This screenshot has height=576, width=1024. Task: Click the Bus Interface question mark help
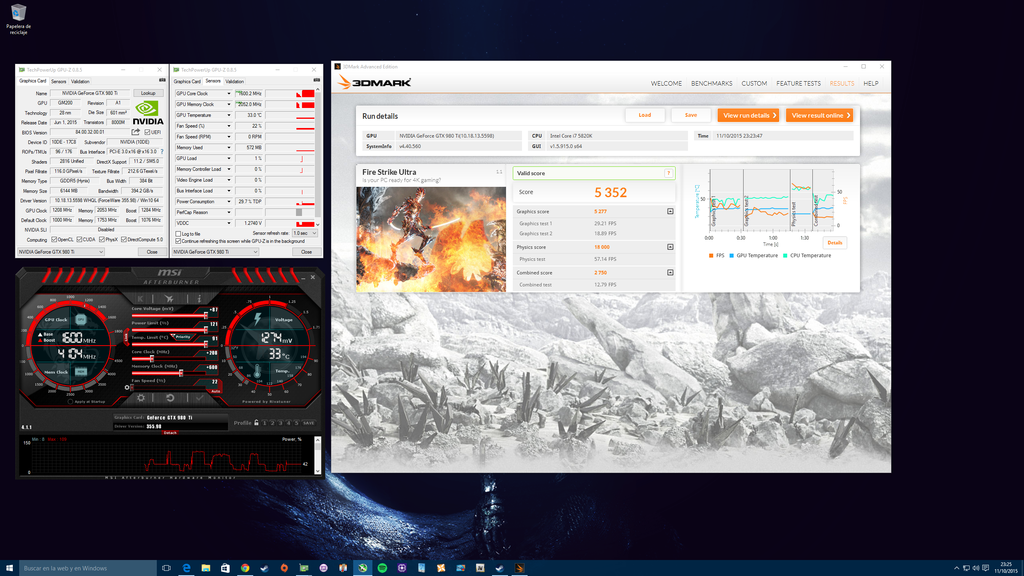coord(162,152)
